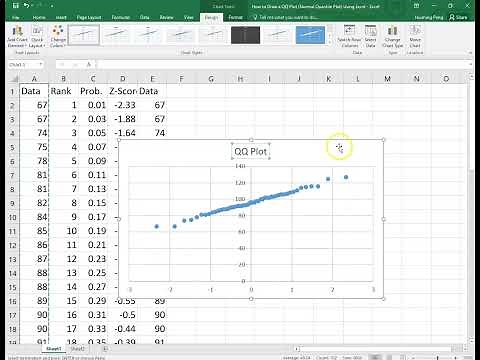Collapse the ribbon with the arrow
Viewport: 480px width, 360px height.
click(470, 53)
